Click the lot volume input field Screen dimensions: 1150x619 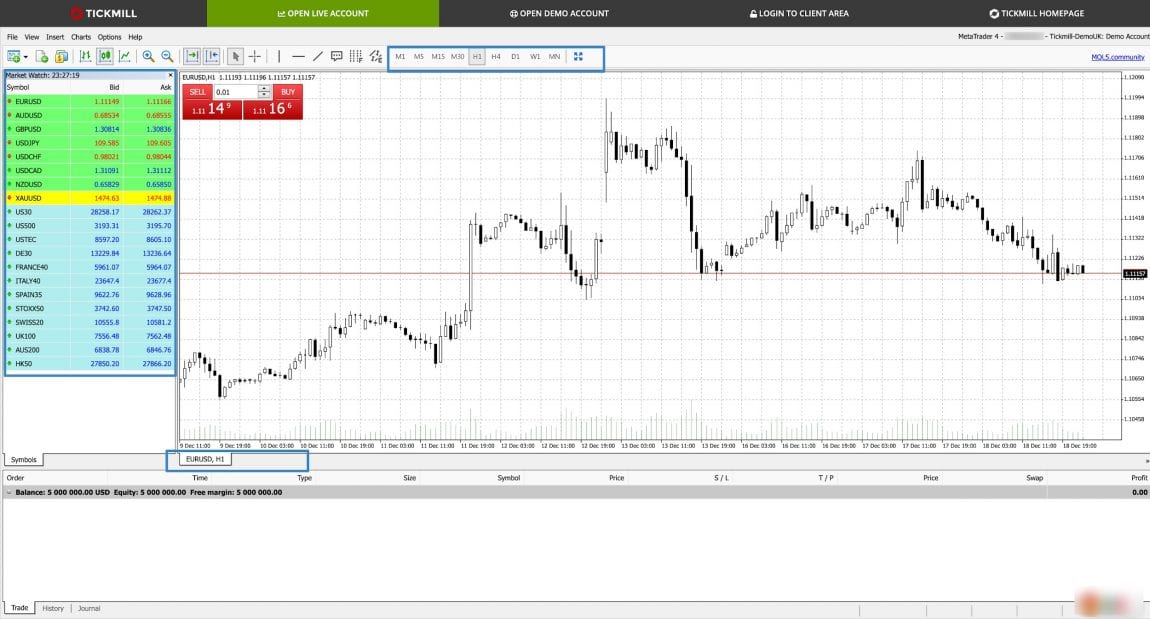tap(235, 92)
